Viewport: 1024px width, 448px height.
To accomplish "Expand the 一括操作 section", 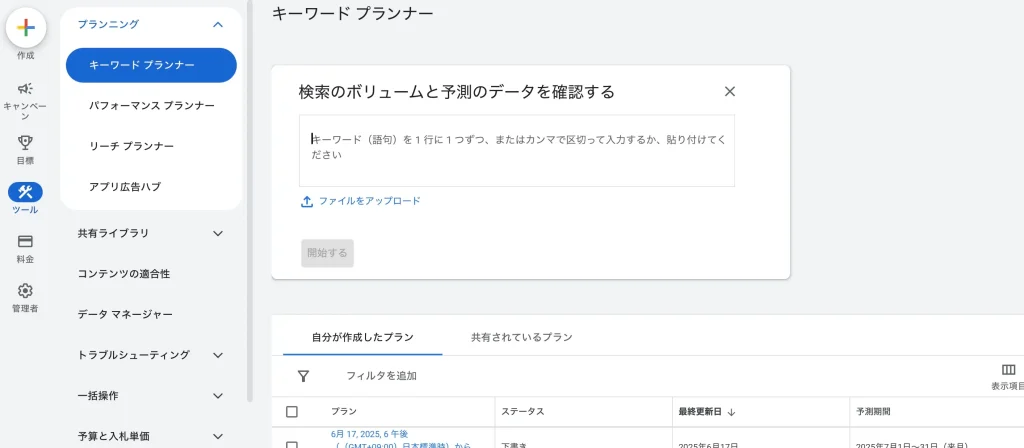I will pyautogui.click(x=218, y=396).
